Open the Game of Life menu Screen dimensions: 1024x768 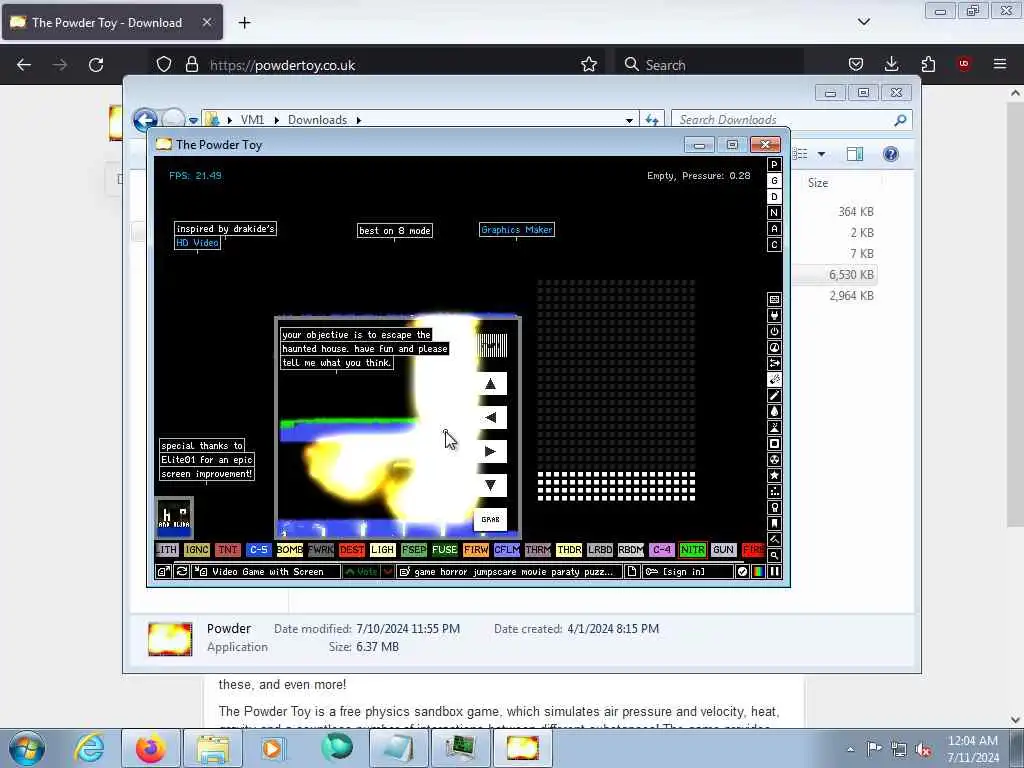pyautogui.click(x=774, y=491)
